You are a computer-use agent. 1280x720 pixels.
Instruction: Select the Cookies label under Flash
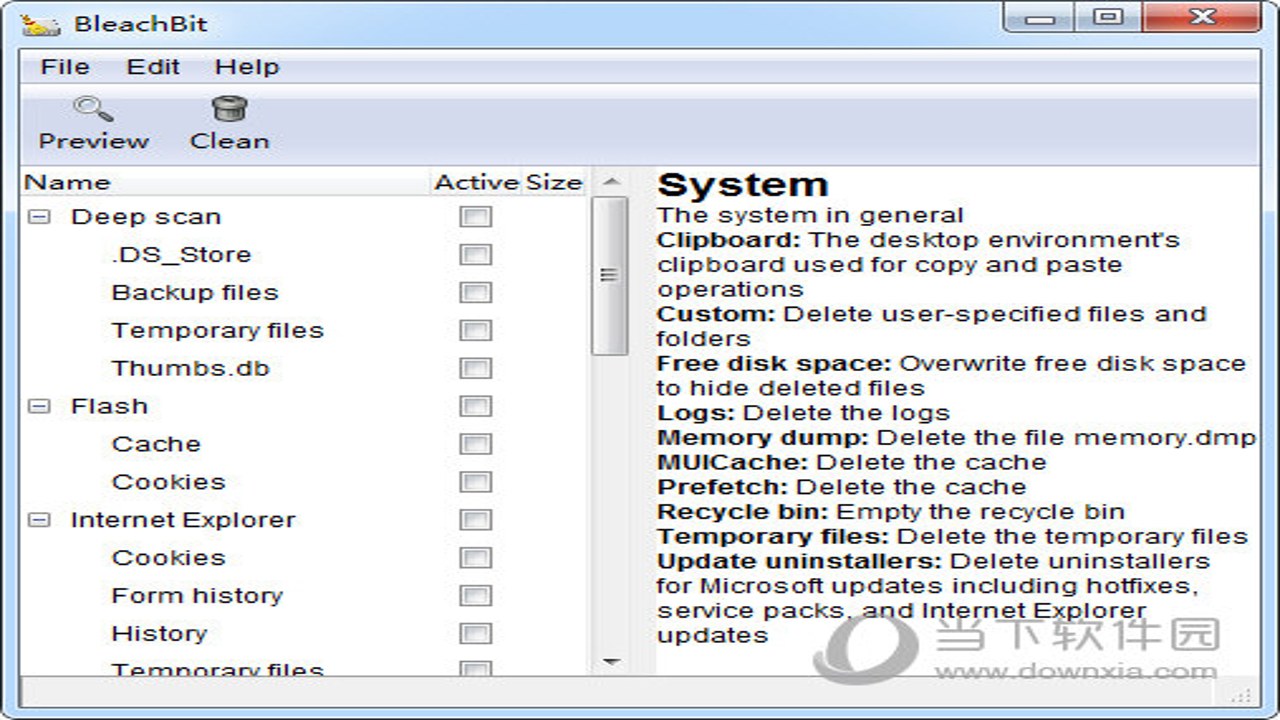point(169,482)
